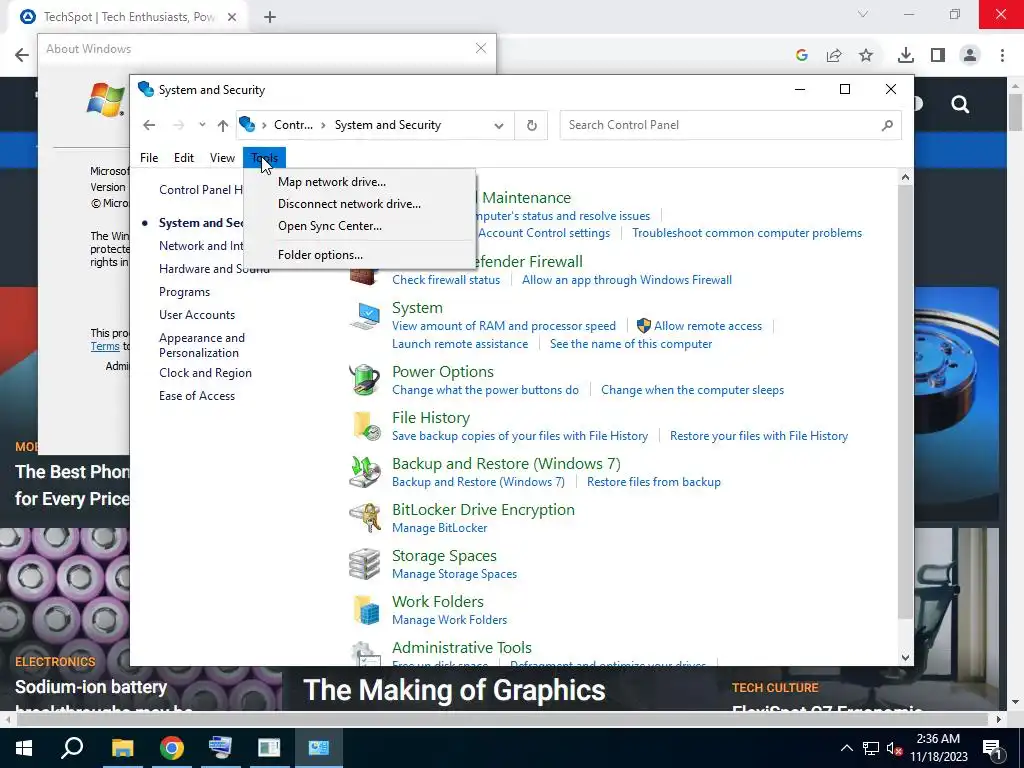Open User Accounts in the sidebar
The width and height of the screenshot is (1024, 768).
pyautogui.click(x=197, y=315)
